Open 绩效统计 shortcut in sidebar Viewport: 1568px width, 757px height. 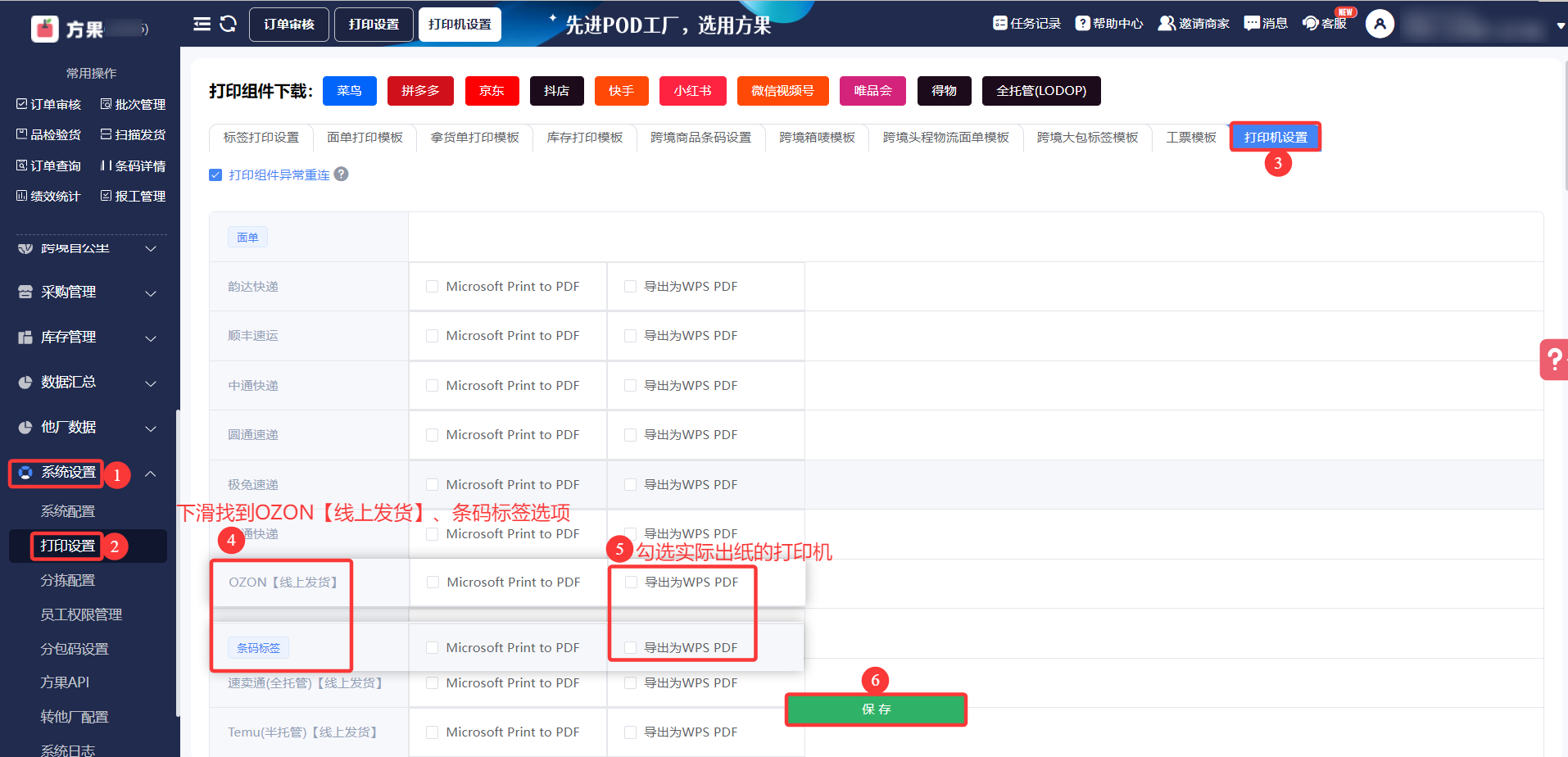point(49,196)
